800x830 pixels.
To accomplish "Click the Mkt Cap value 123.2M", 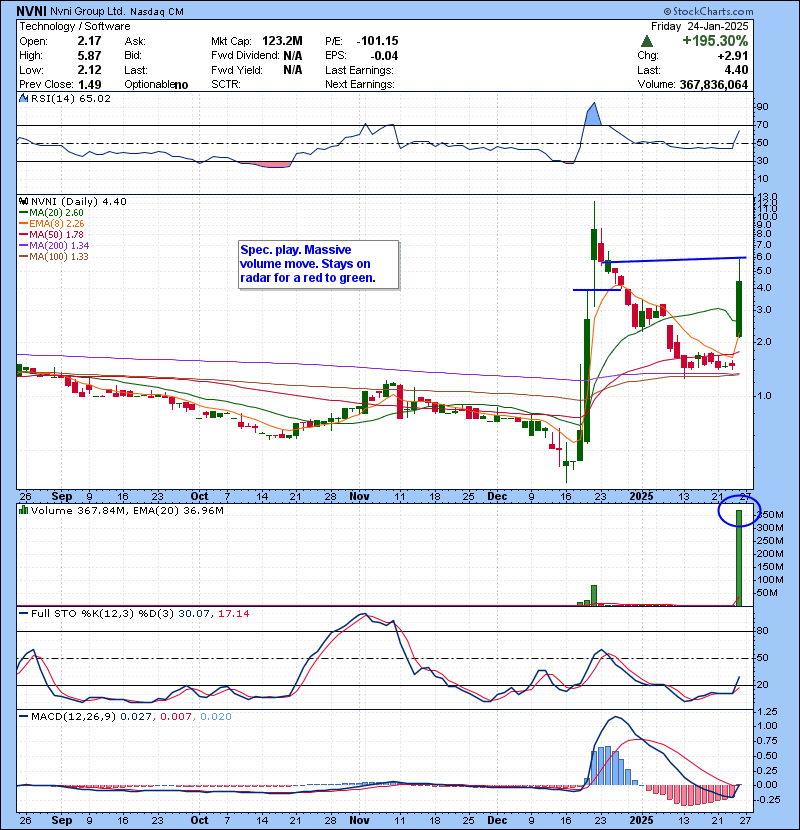I will [x=282, y=41].
